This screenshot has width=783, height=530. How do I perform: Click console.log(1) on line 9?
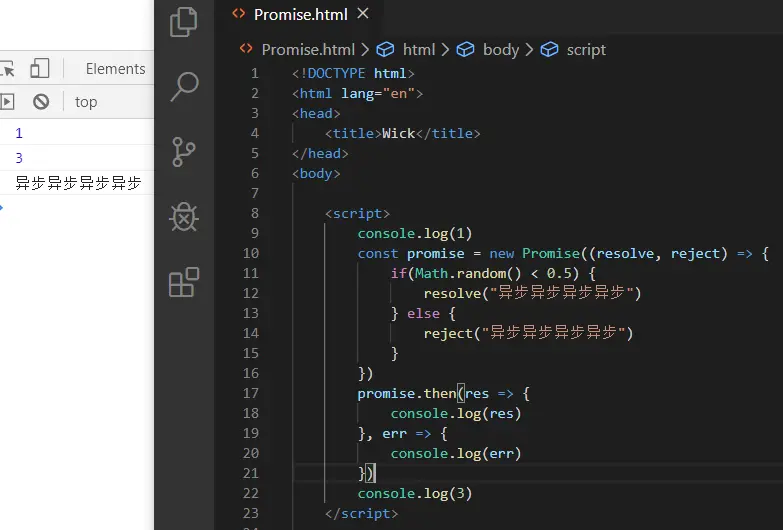[414, 233]
